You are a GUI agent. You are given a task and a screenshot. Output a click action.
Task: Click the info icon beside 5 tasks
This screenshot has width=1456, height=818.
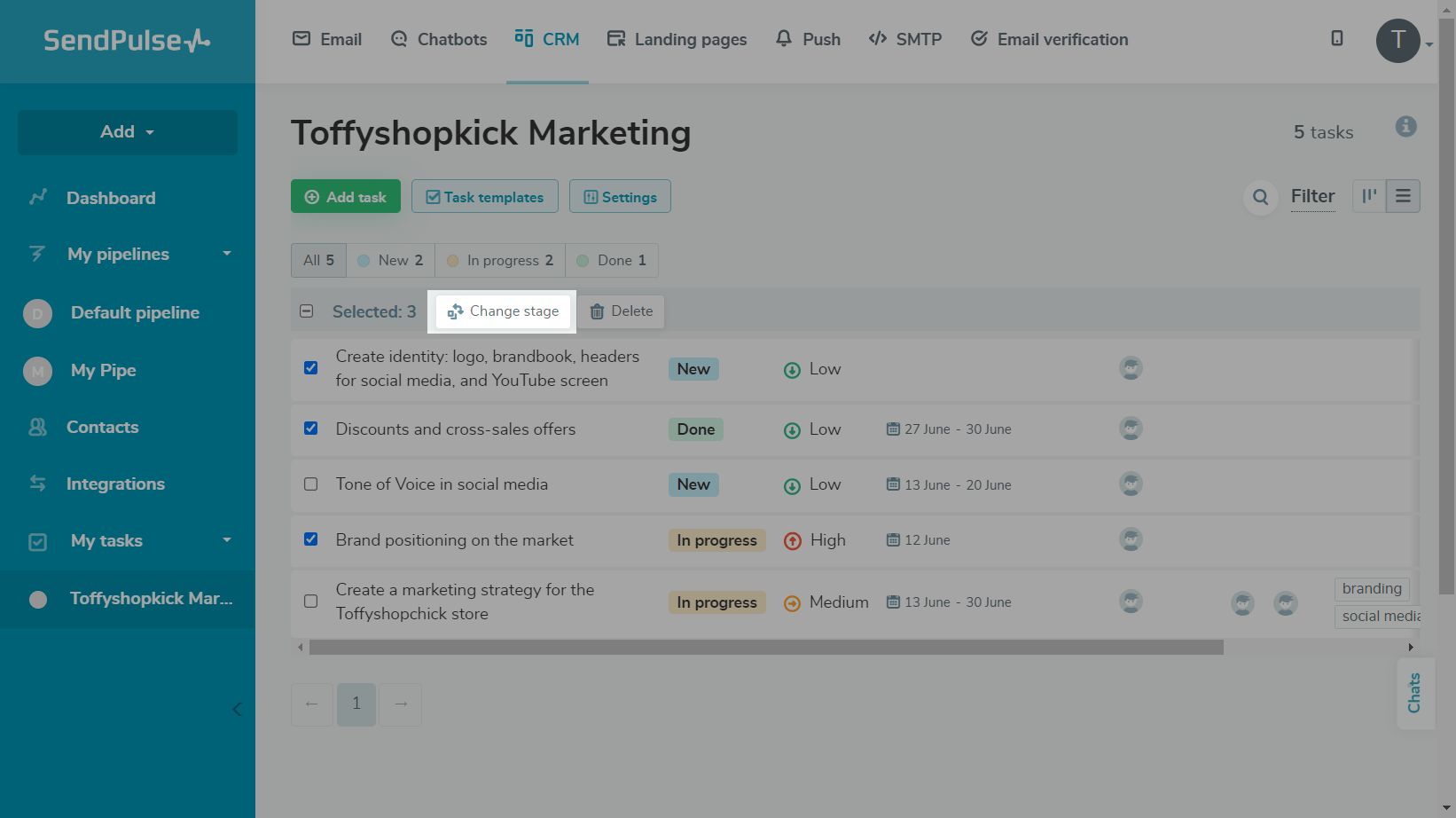point(1406,126)
